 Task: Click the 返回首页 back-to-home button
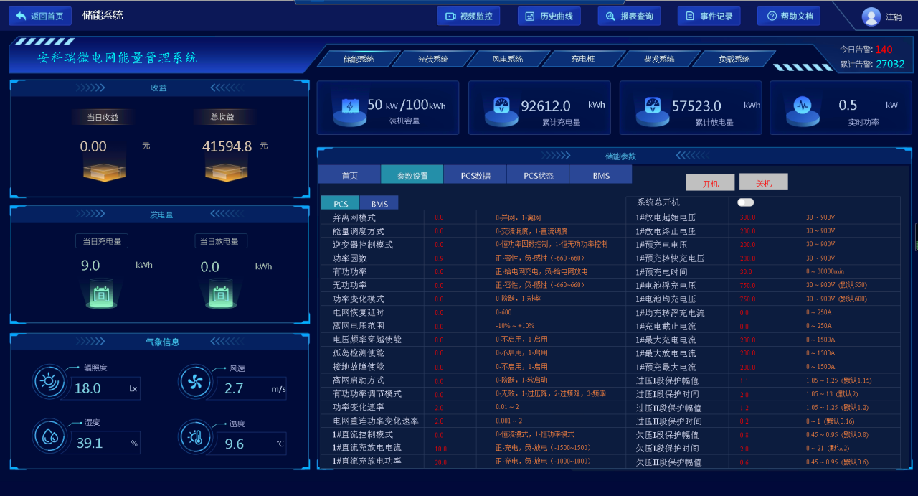[x=40, y=16]
